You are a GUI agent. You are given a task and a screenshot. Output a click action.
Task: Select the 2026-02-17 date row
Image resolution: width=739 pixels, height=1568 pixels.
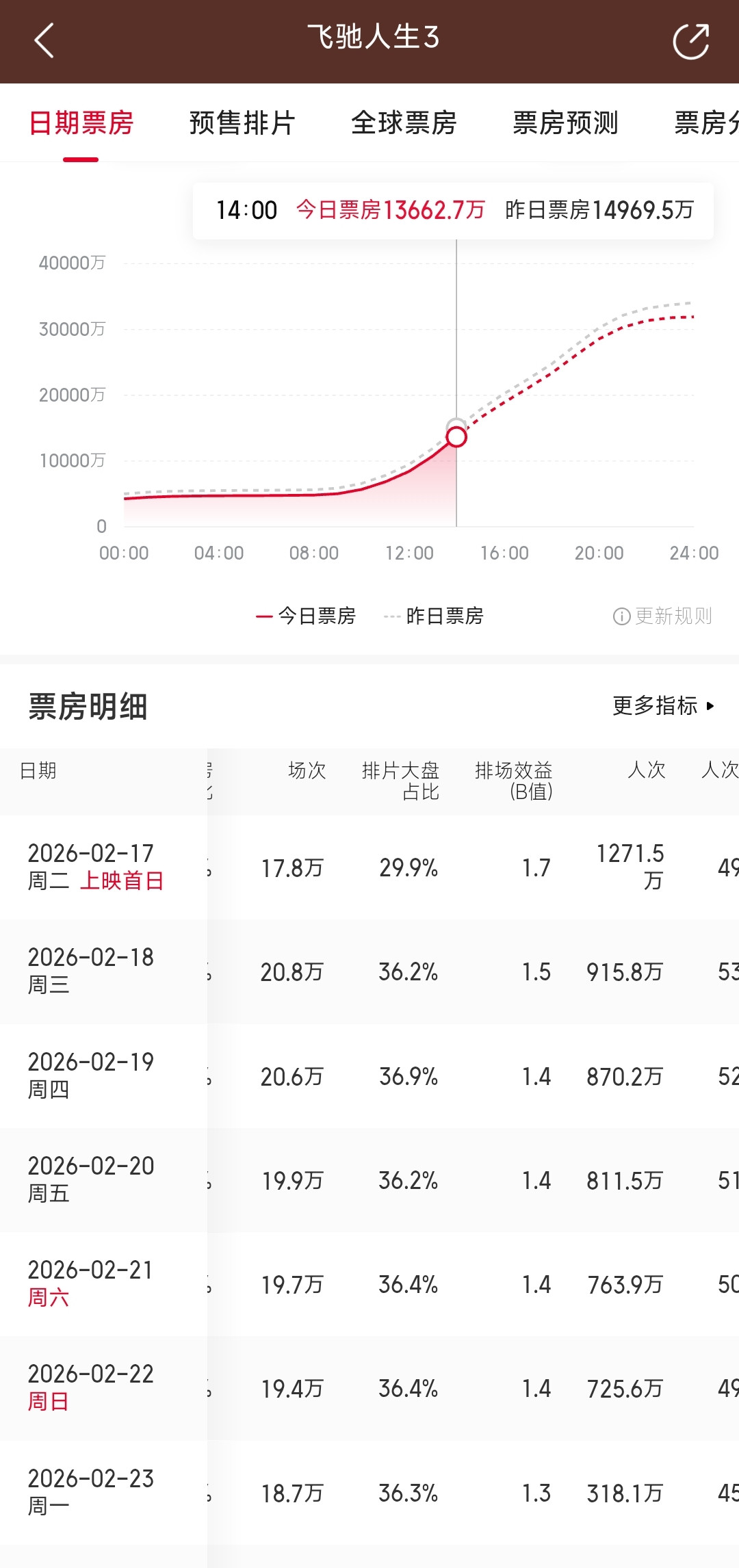click(369, 867)
